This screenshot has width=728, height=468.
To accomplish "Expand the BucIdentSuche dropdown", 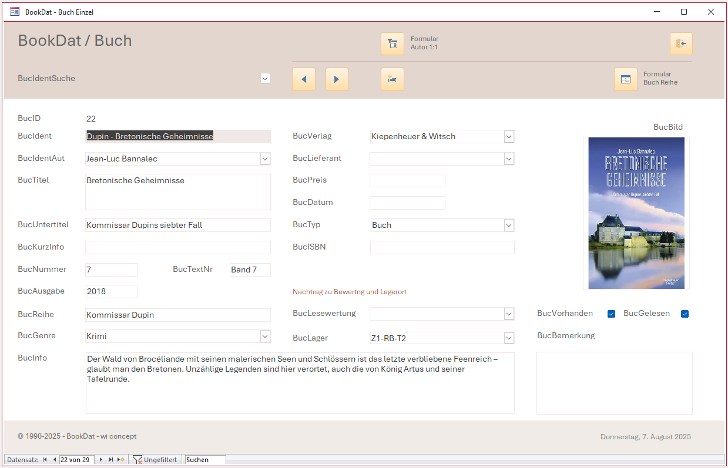I will pyautogui.click(x=265, y=78).
